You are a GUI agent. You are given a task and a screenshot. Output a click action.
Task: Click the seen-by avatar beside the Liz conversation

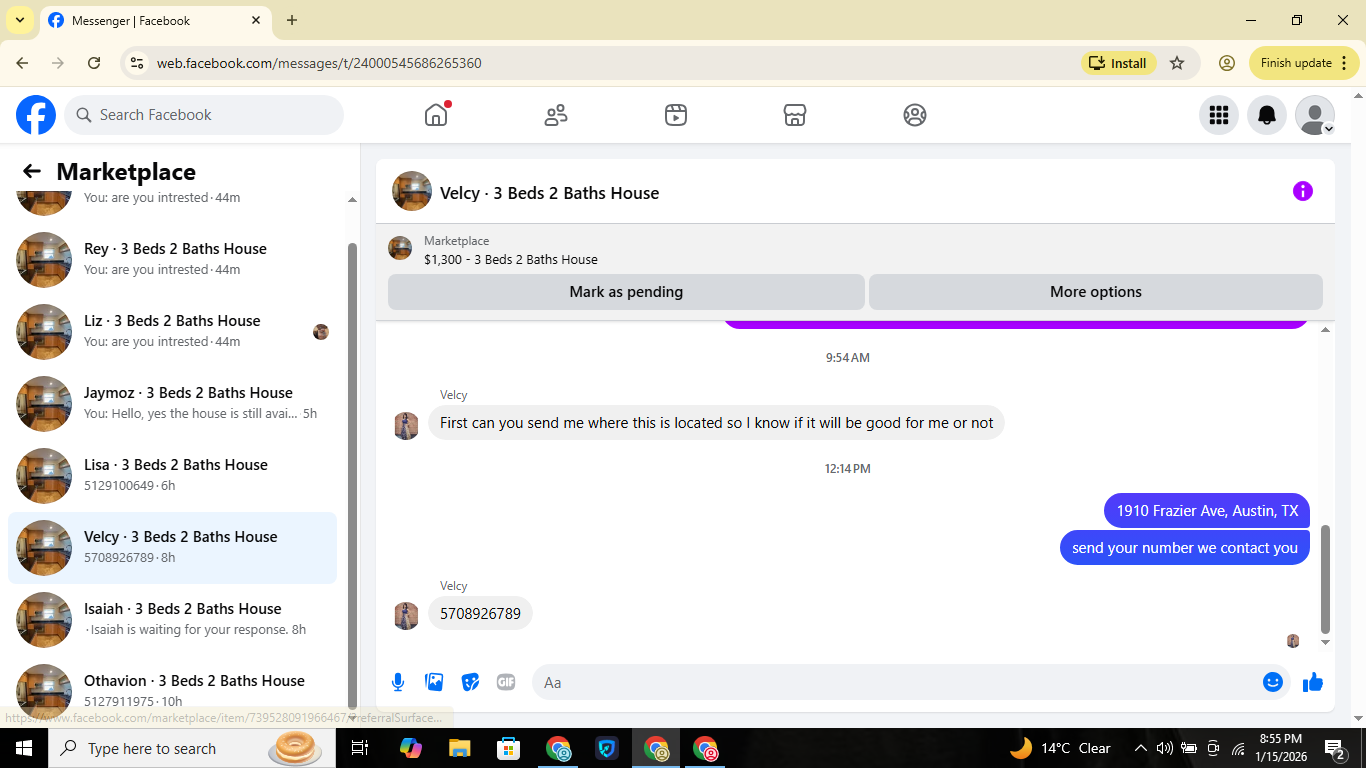point(321,332)
